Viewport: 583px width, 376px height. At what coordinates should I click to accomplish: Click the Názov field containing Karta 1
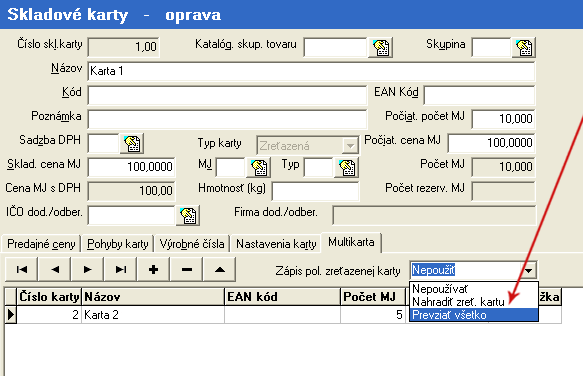pos(311,71)
